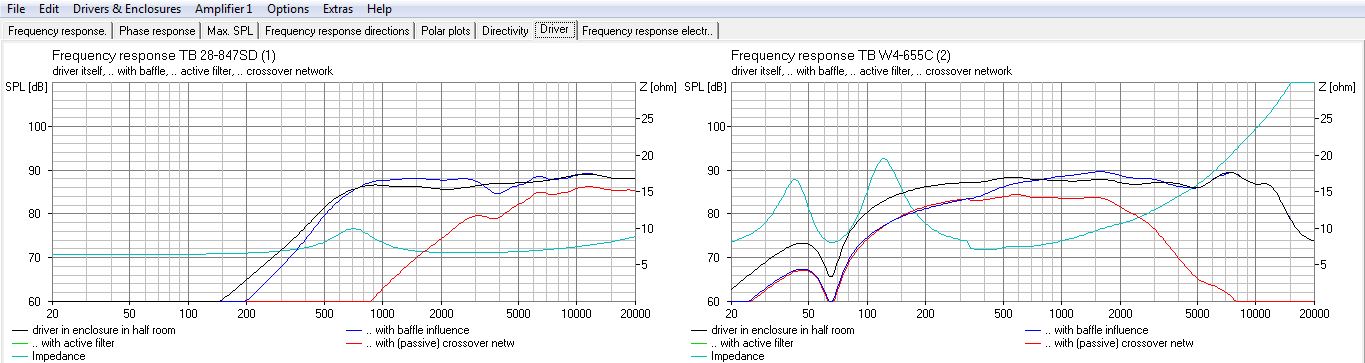Select the Driver tab

coord(554,29)
